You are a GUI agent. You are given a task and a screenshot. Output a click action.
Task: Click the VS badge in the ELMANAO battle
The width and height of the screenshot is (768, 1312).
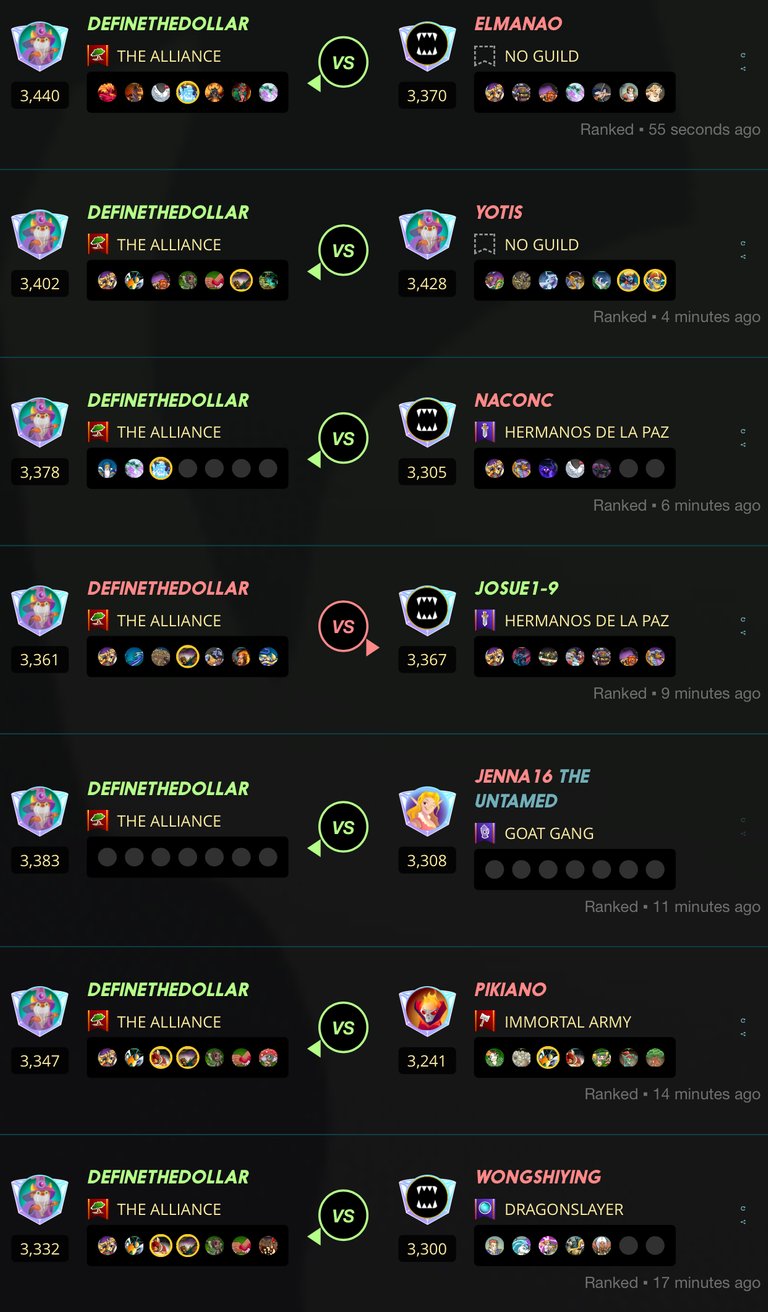click(x=343, y=63)
